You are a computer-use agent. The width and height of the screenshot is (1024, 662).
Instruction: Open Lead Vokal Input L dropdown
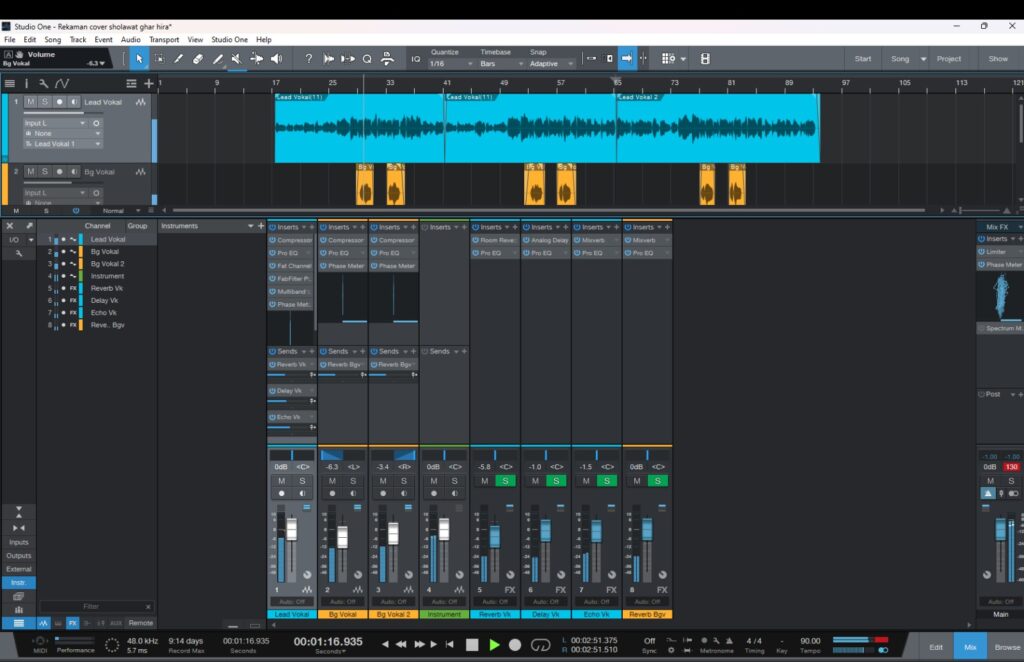pos(55,123)
